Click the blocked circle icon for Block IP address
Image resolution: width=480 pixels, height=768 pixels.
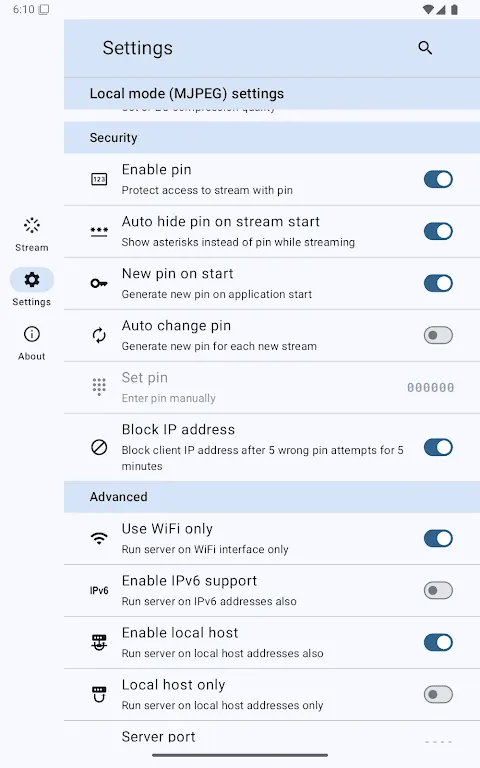tap(99, 447)
